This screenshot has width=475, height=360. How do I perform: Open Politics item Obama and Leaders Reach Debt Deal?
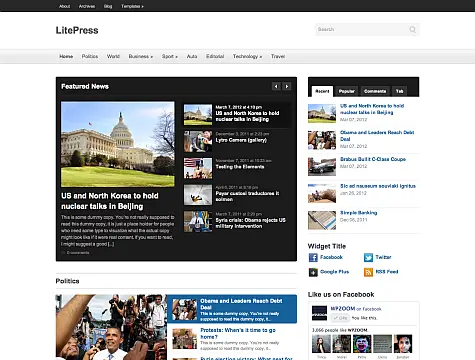point(241,304)
